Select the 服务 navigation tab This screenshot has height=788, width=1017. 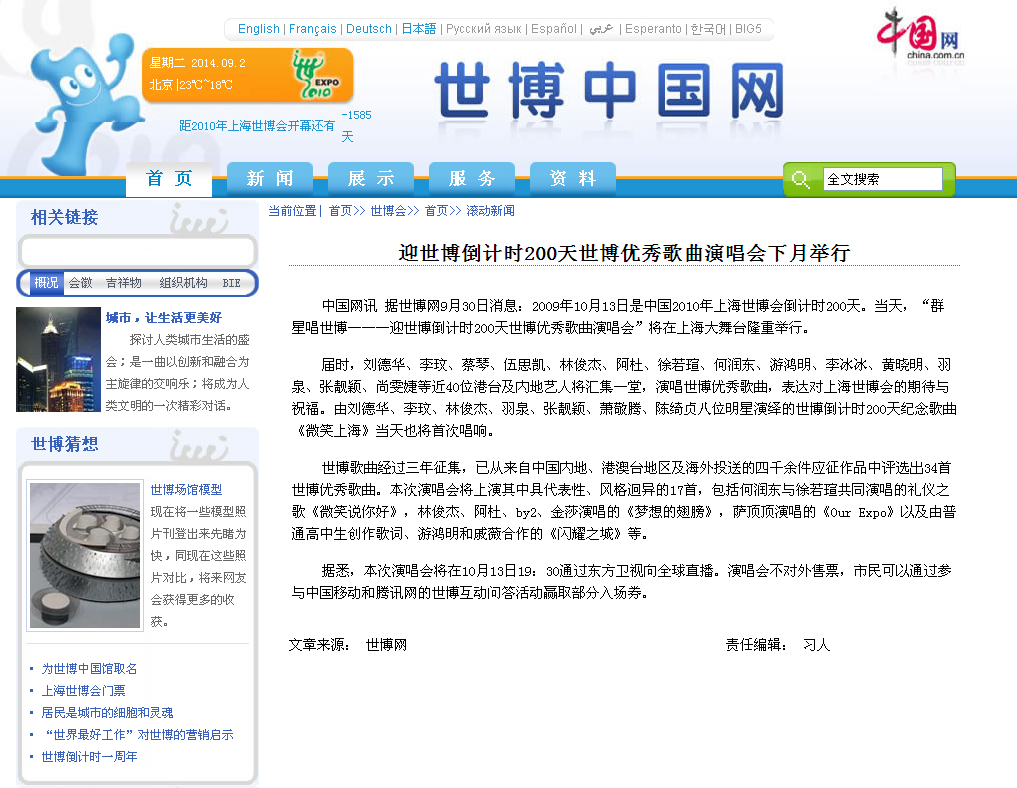(472, 179)
